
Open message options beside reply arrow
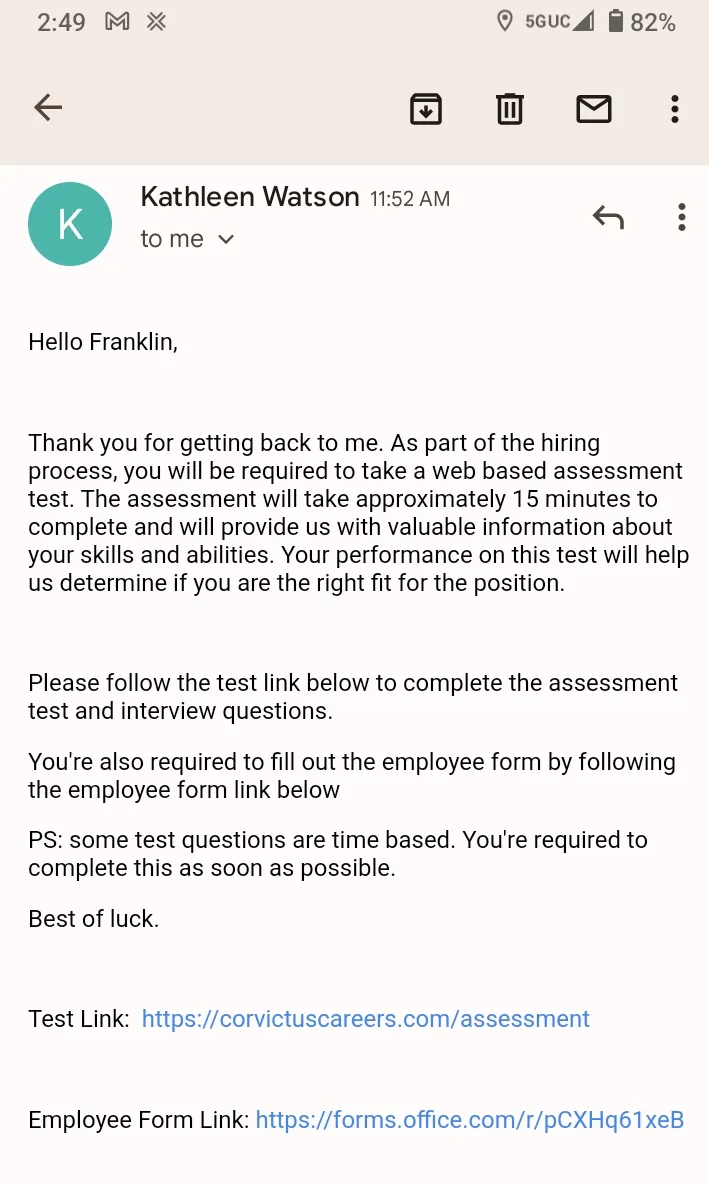(681, 218)
